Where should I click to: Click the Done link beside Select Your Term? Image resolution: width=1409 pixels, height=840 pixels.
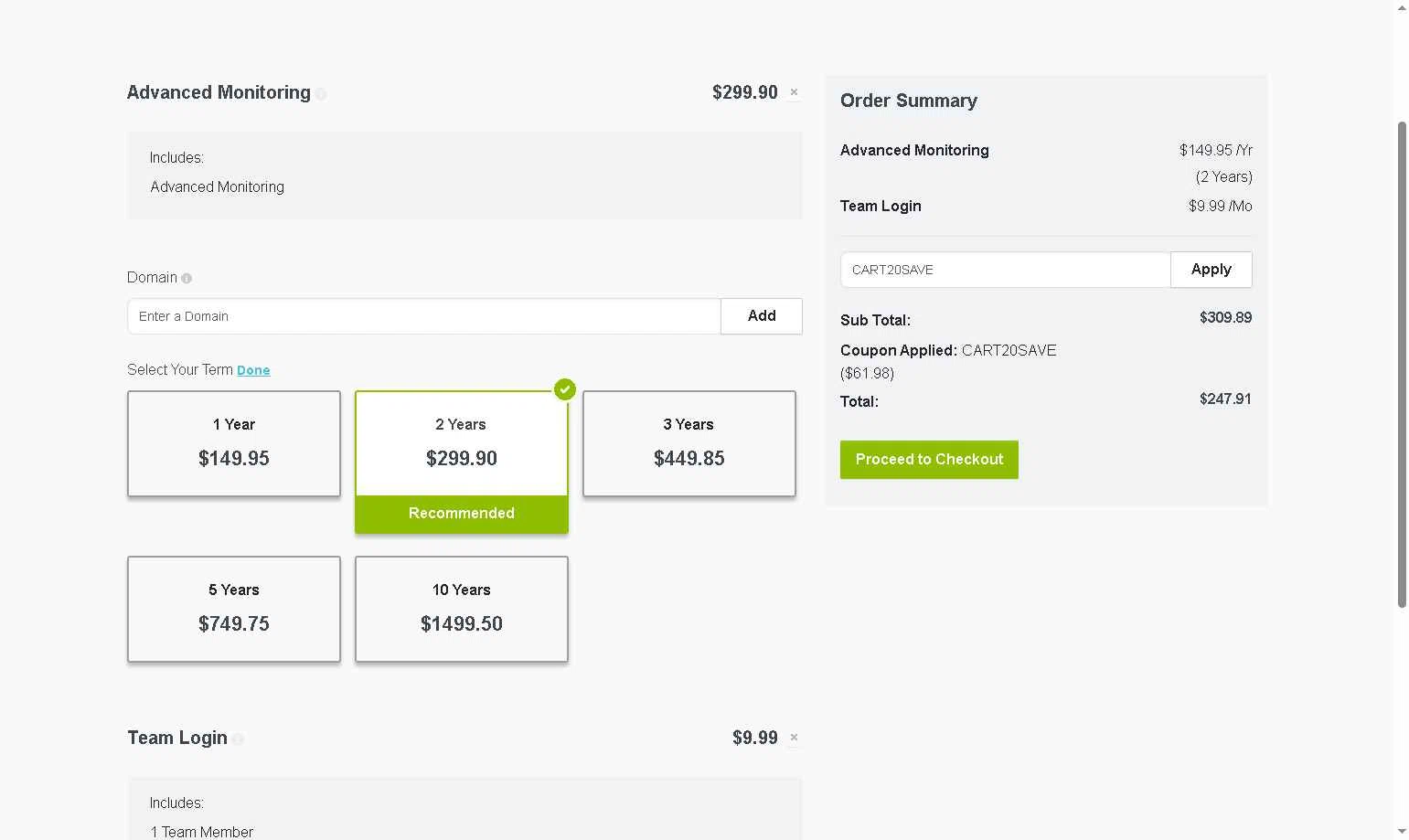pos(253,370)
